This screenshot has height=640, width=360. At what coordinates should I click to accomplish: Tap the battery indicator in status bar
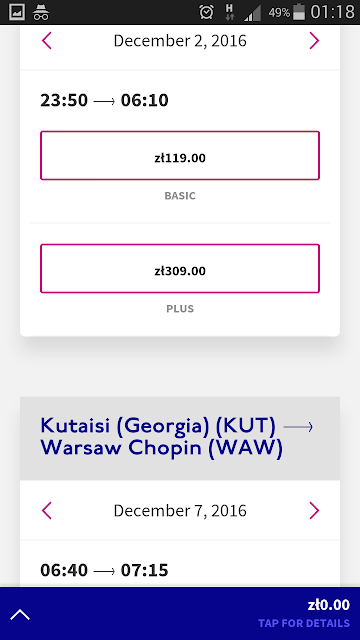click(x=299, y=12)
